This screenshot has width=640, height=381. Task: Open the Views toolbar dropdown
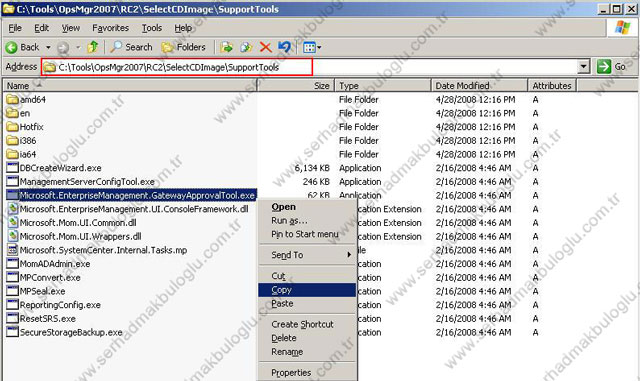(x=312, y=48)
